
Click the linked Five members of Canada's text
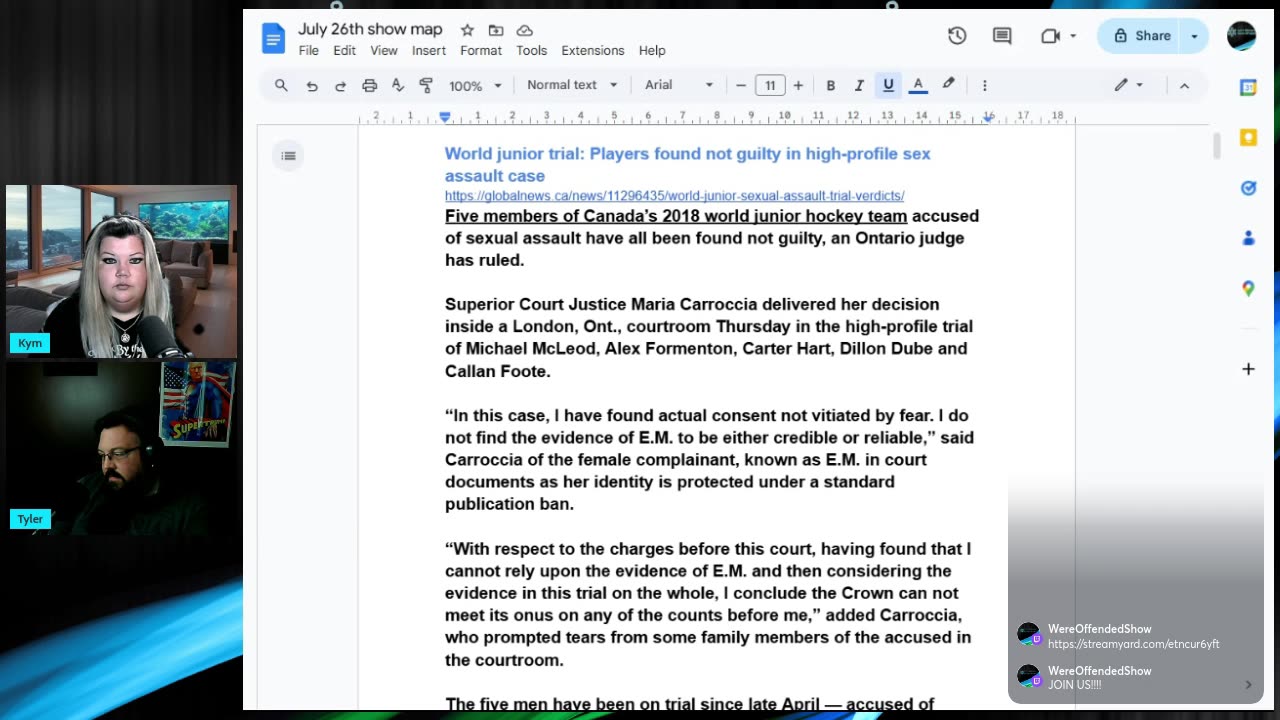676,216
